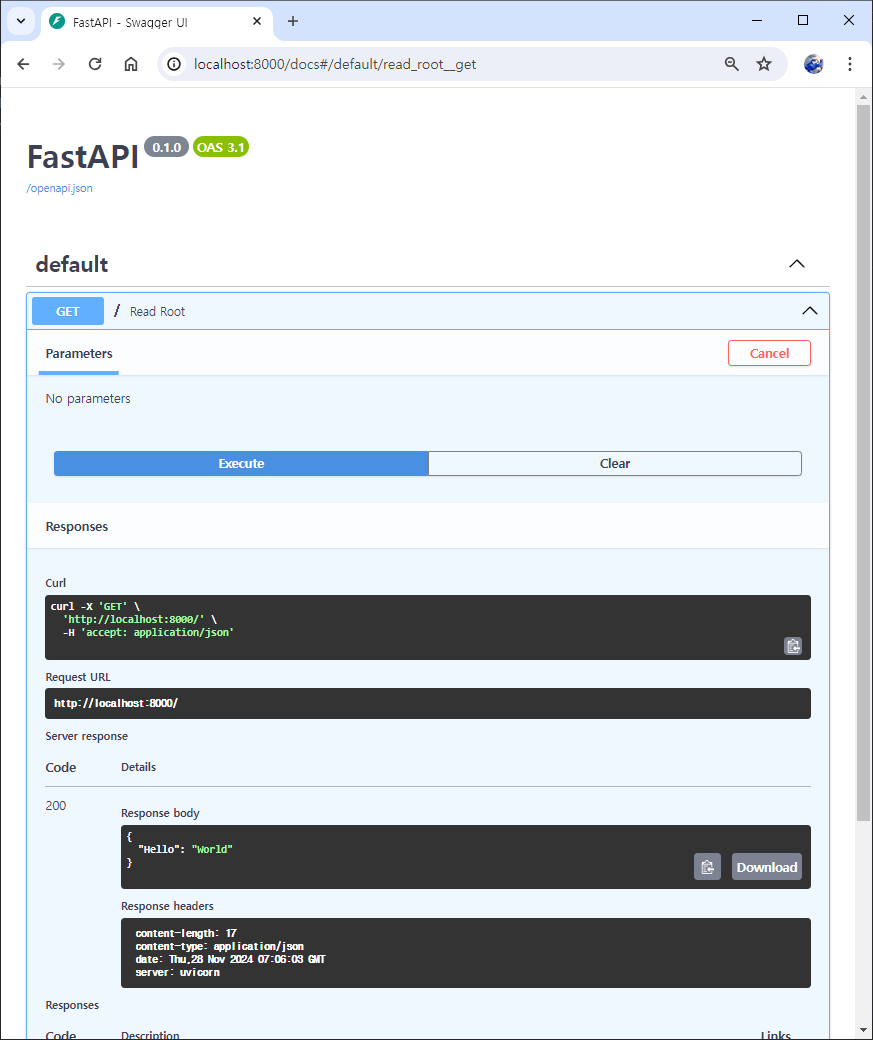Viewport: 873px width, 1040px height.
Task: Collapse the GET Read Root operation chevron
Action: point(810,311)
